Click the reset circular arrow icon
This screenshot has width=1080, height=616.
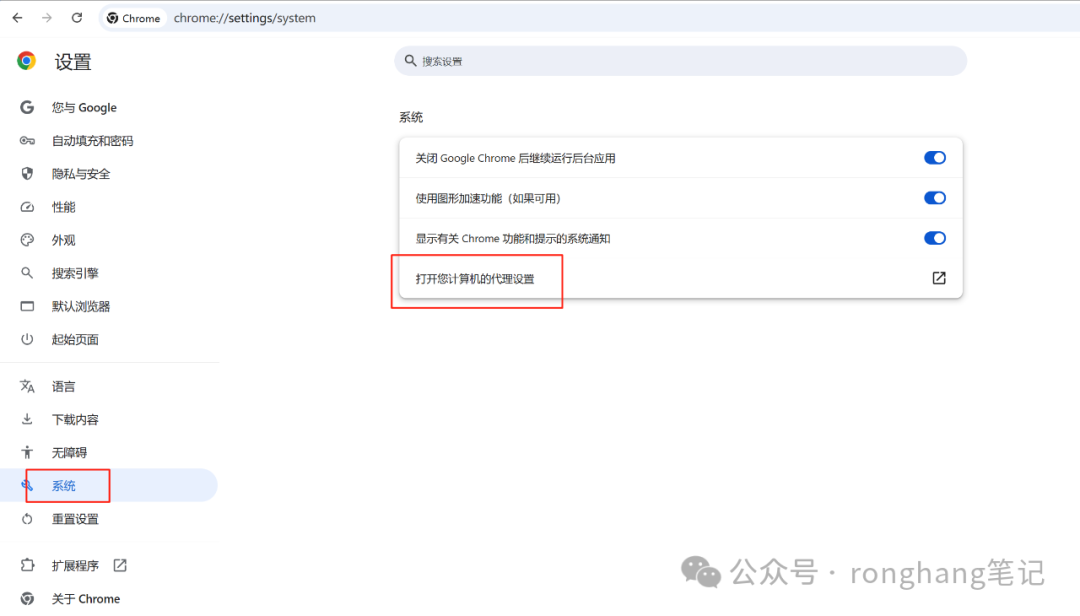(27, 519)
